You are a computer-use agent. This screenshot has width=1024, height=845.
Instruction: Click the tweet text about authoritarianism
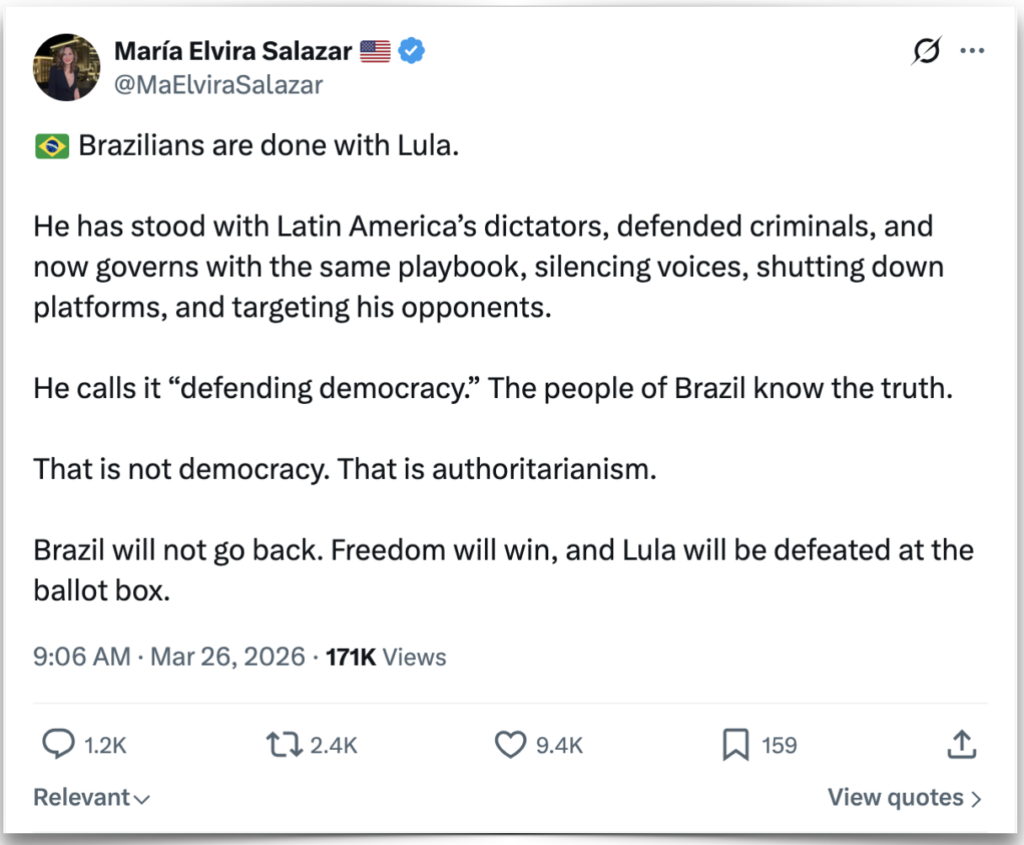pos(345,468)
